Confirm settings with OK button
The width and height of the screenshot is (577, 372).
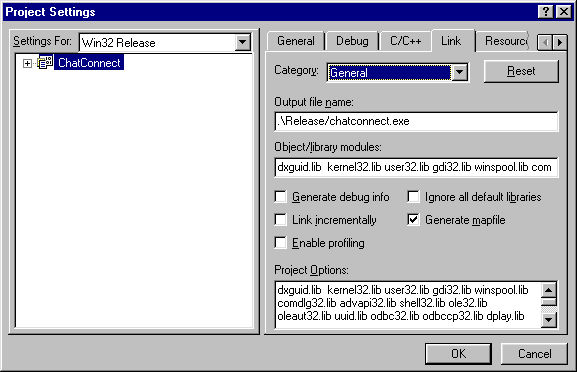coord(459,354)
